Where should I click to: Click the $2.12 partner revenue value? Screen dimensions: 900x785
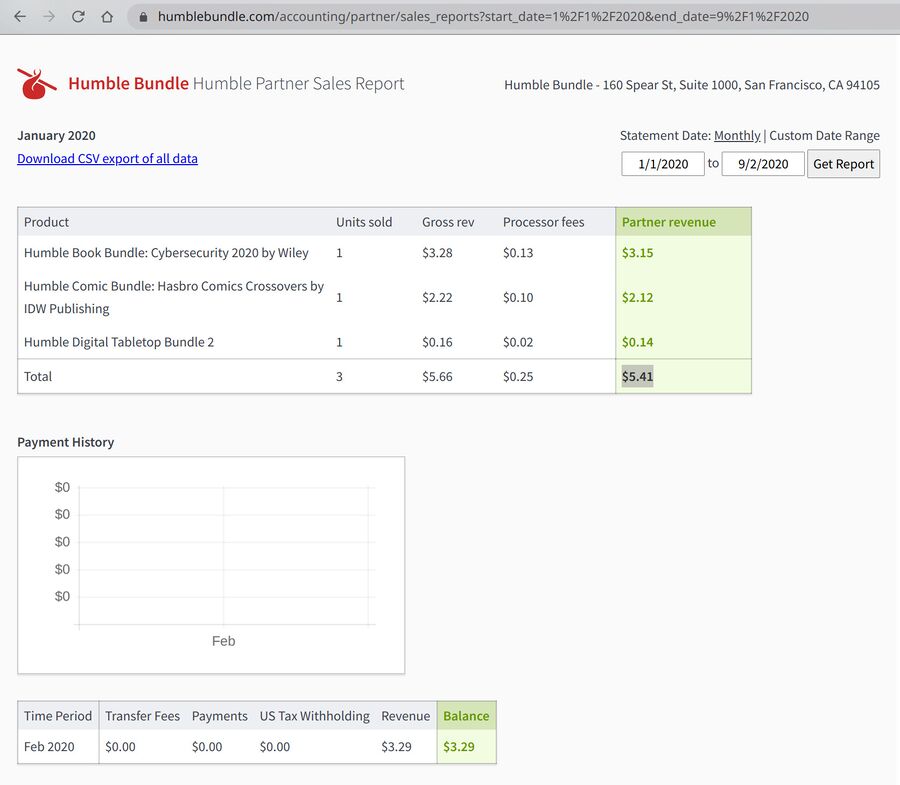[x=638, y=297]
